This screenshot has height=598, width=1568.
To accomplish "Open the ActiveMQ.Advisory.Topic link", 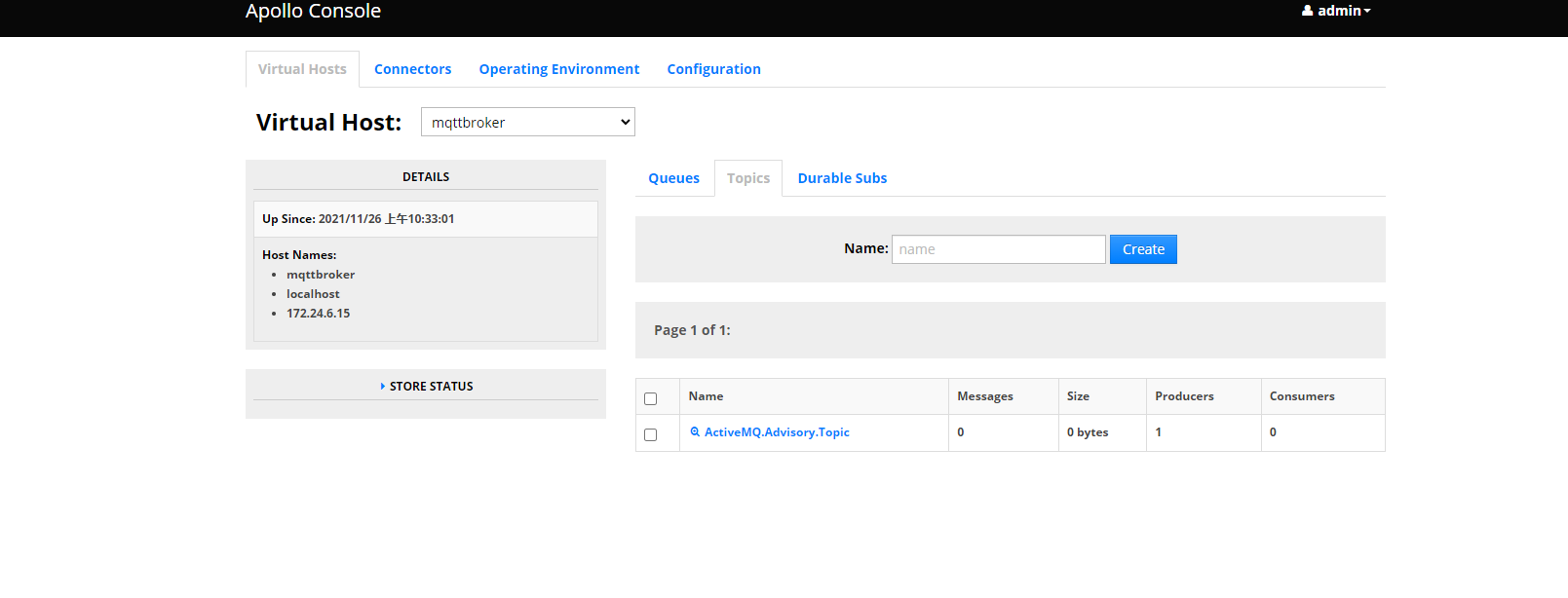I will tap(777, 432).
